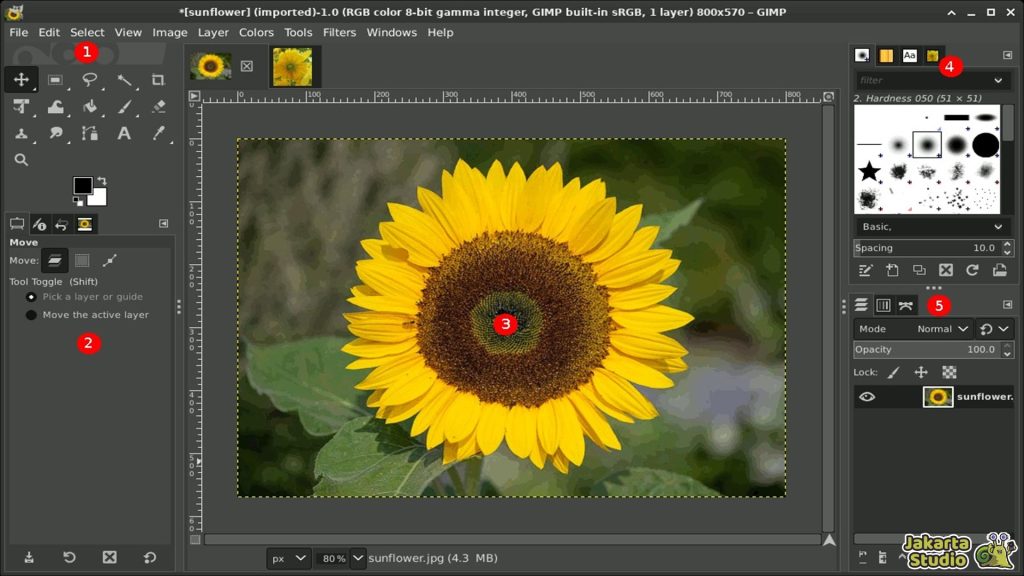Switch to the Paths tab
Image resolution: width=1024 pixels, height=576 pixels.
tap(906, 305)
